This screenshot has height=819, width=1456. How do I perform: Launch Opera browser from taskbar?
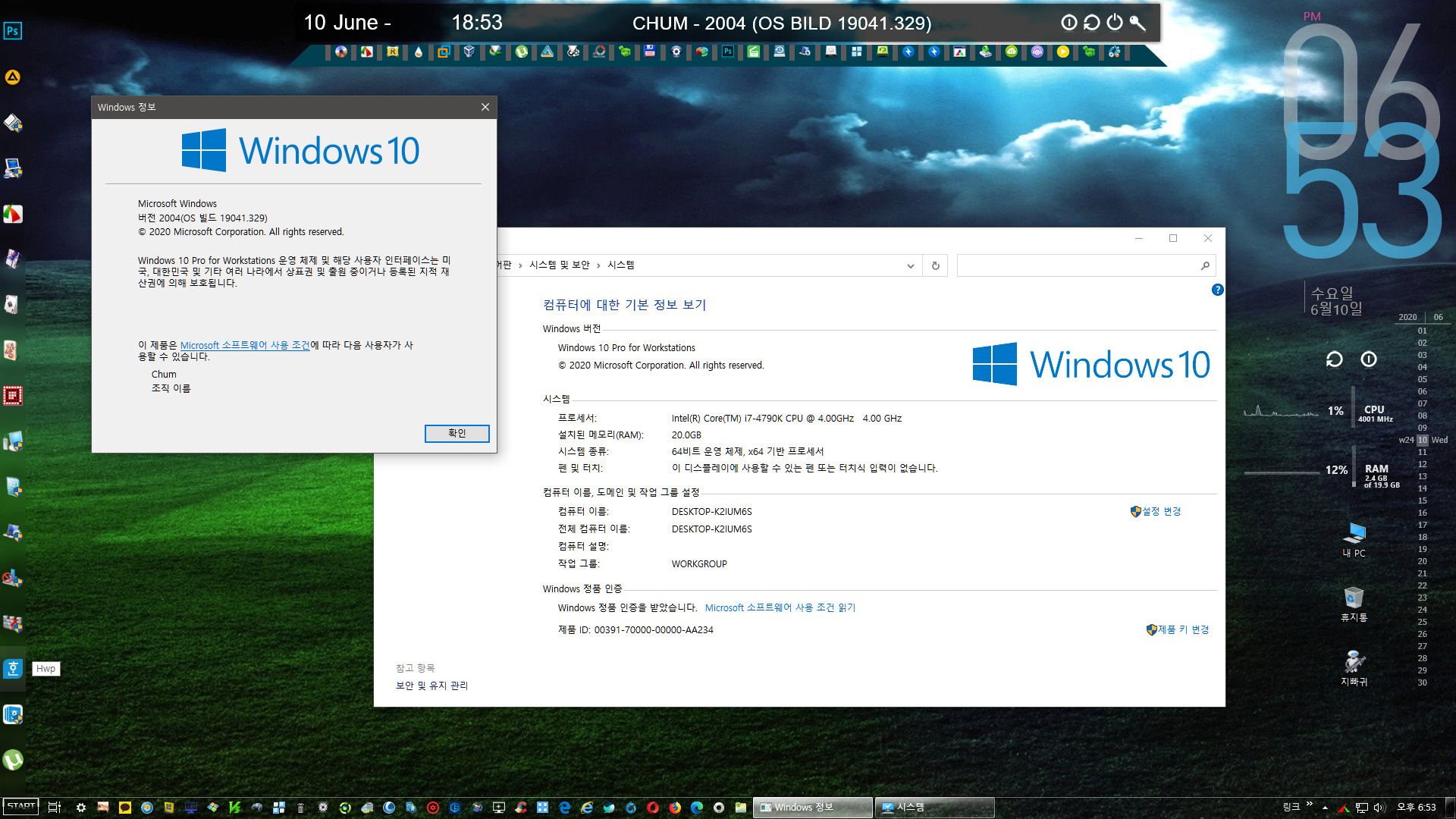(x=653, y=808)
